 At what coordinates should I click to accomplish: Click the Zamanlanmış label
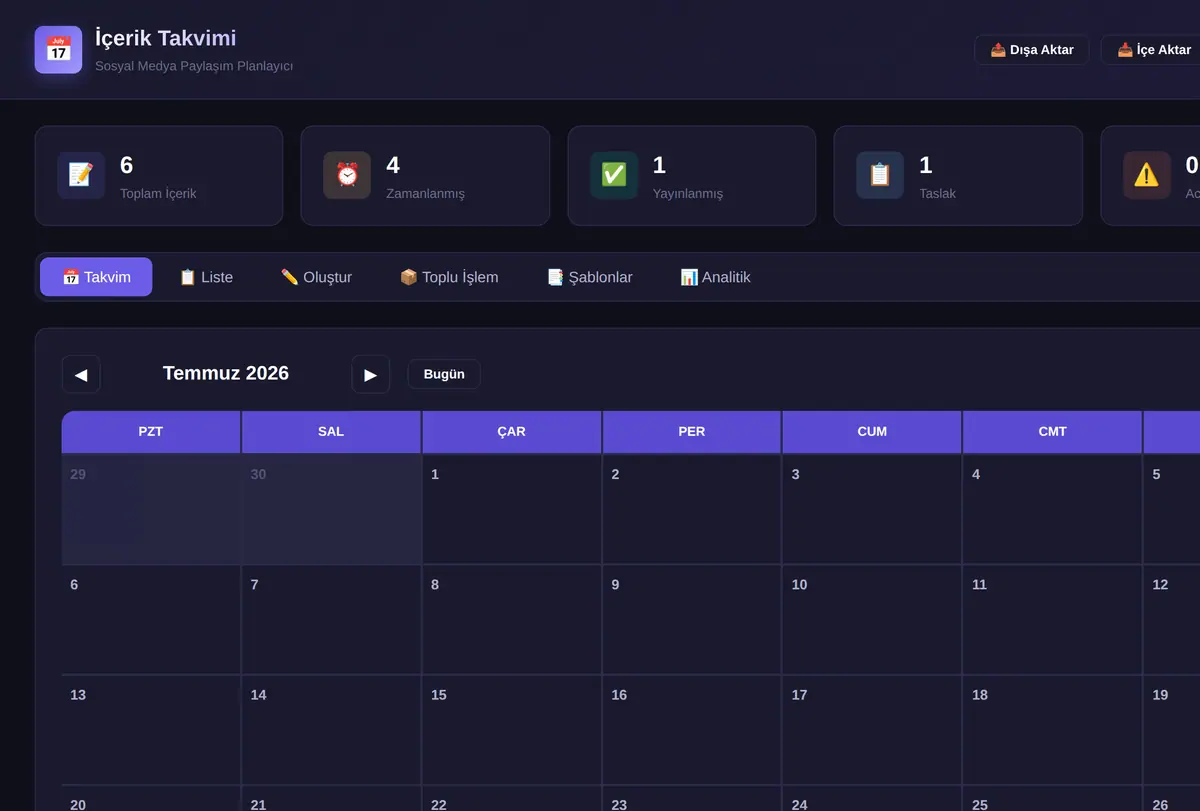click(425, 194)
